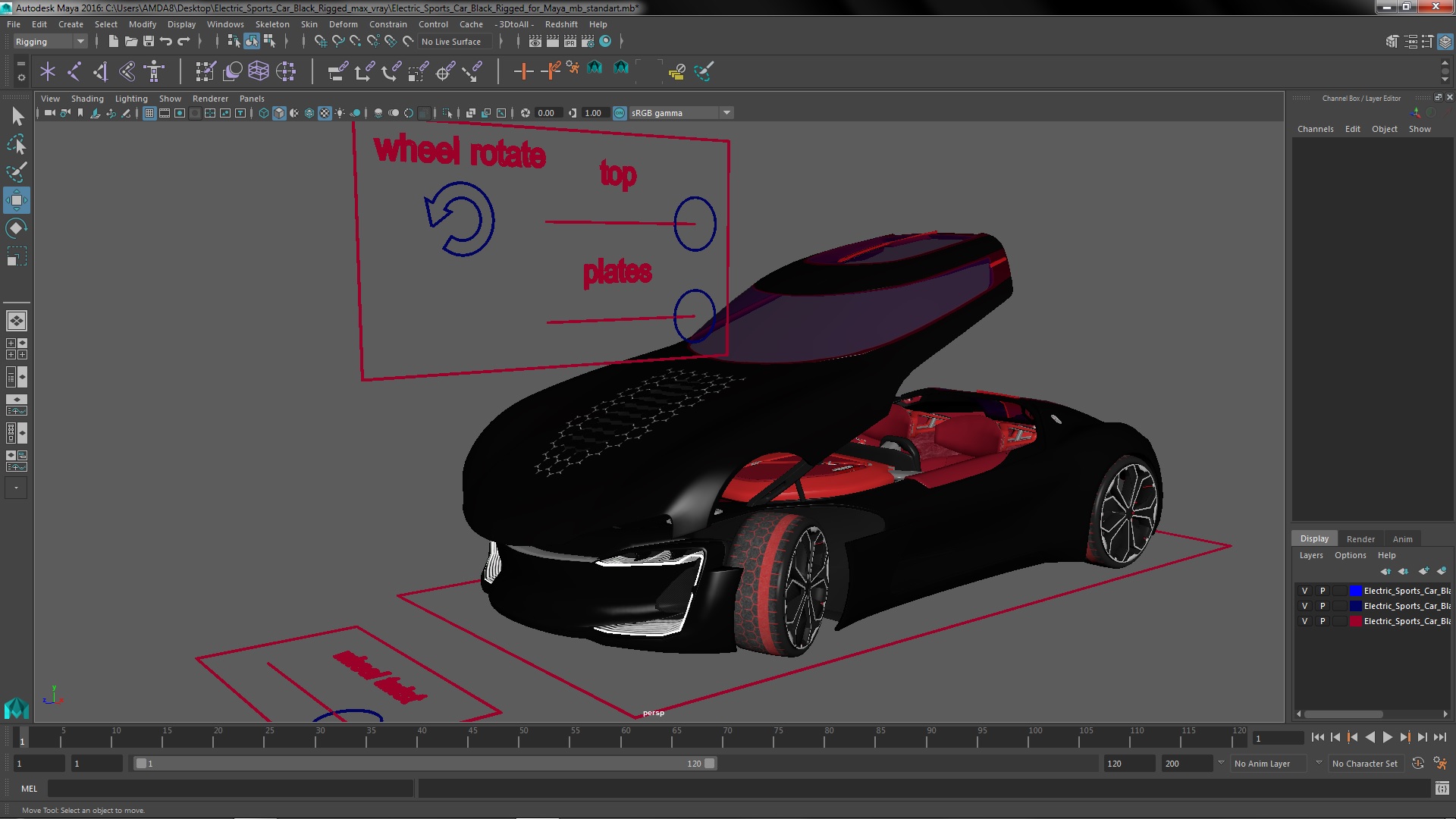Open the viewport Shading menu
The height and width of the screenshot is (819, 1456).
coord(87,99)
